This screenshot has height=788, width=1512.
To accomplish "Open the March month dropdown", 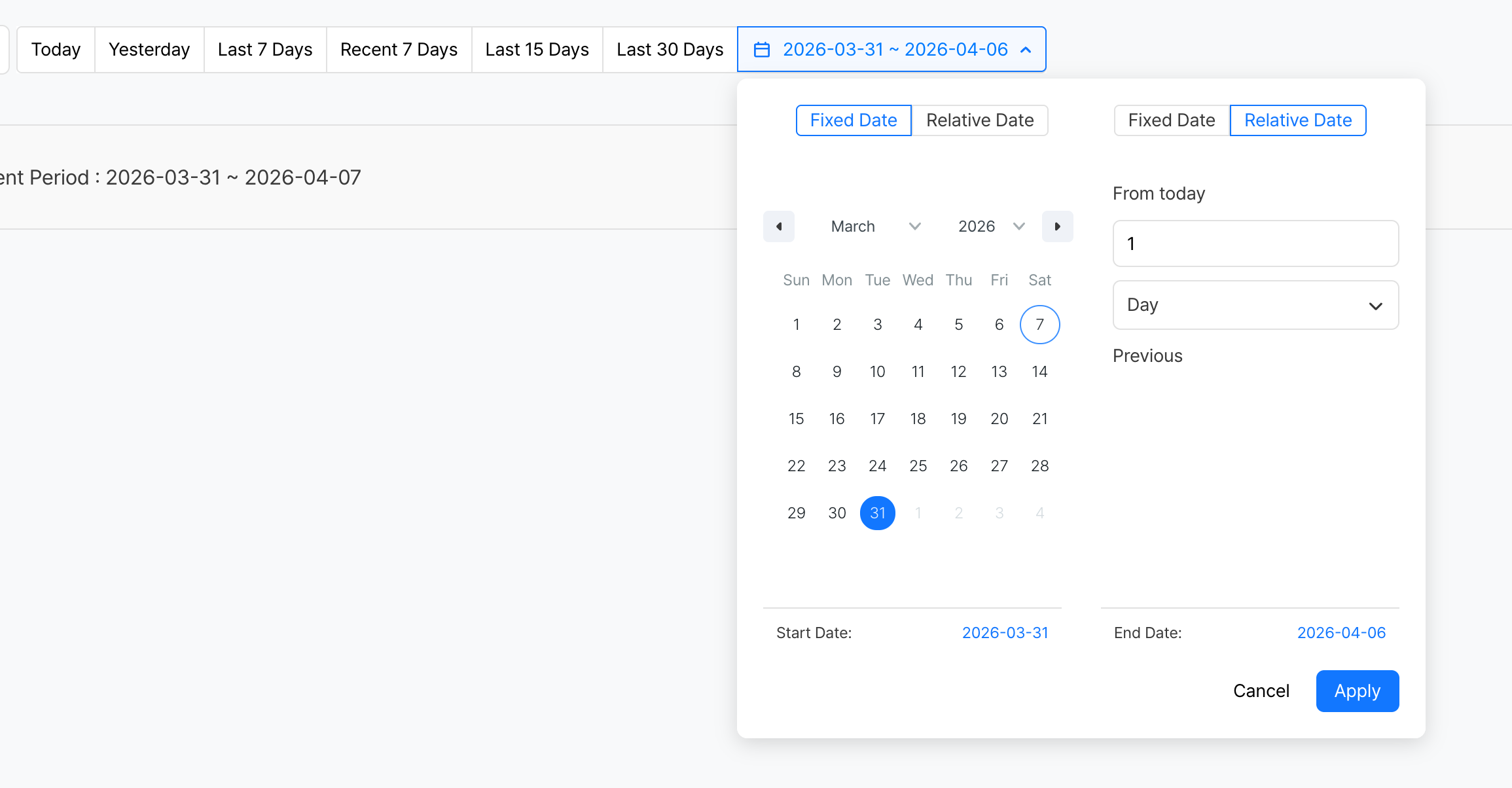I will (875, 226).
